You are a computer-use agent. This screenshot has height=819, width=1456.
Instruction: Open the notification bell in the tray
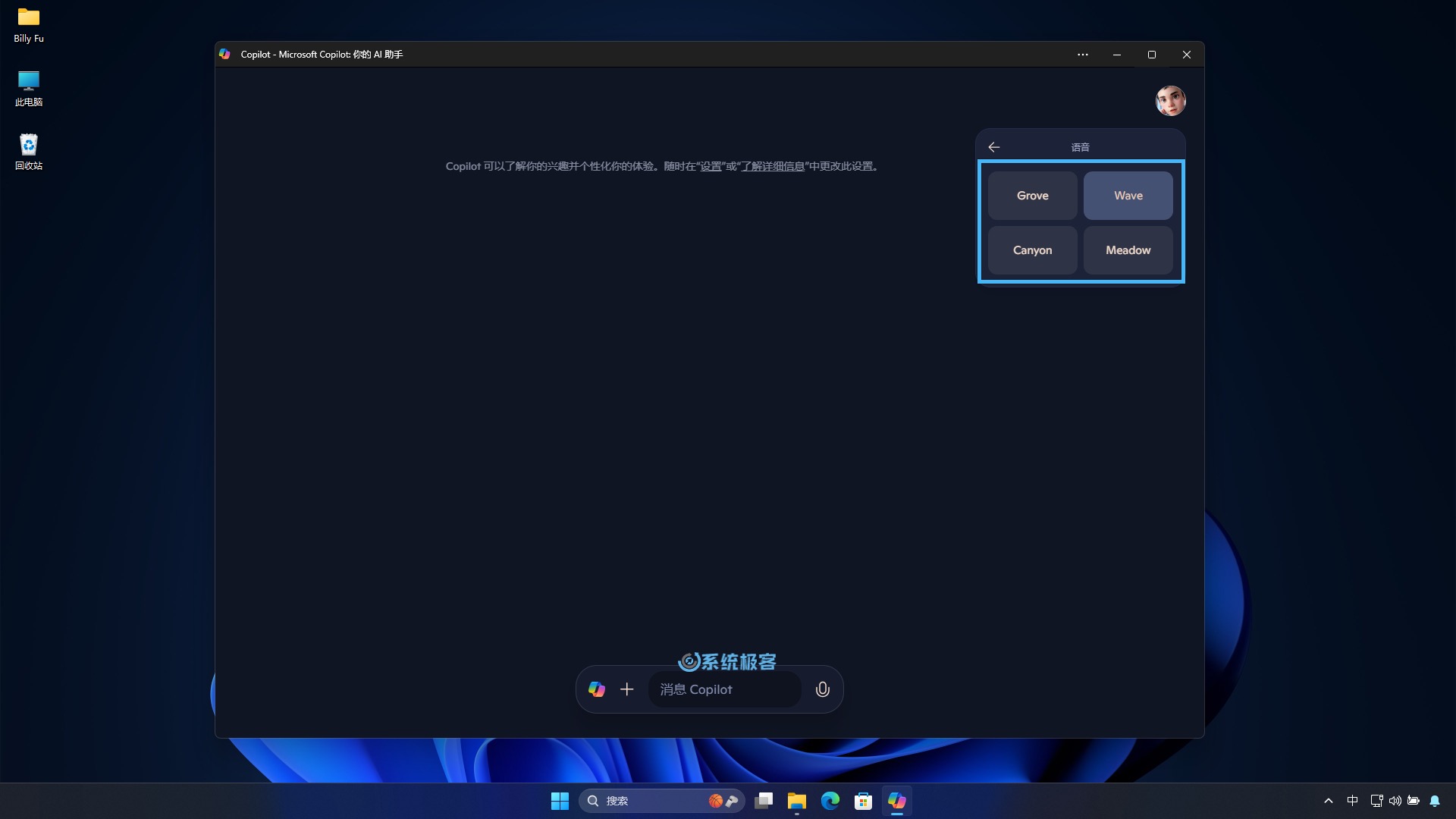pos(1435,801)
